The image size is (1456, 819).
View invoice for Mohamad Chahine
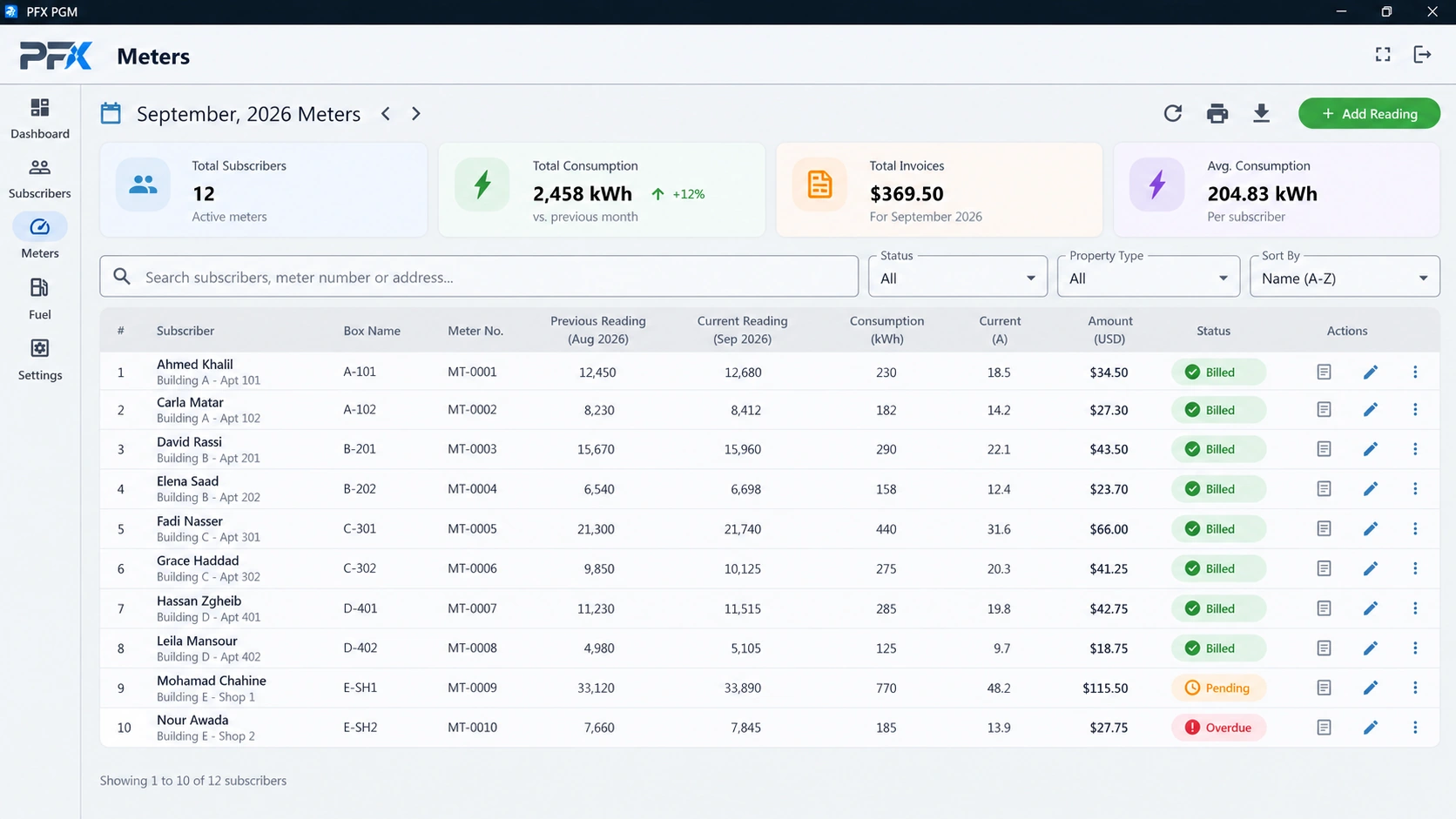(1324, 688)
